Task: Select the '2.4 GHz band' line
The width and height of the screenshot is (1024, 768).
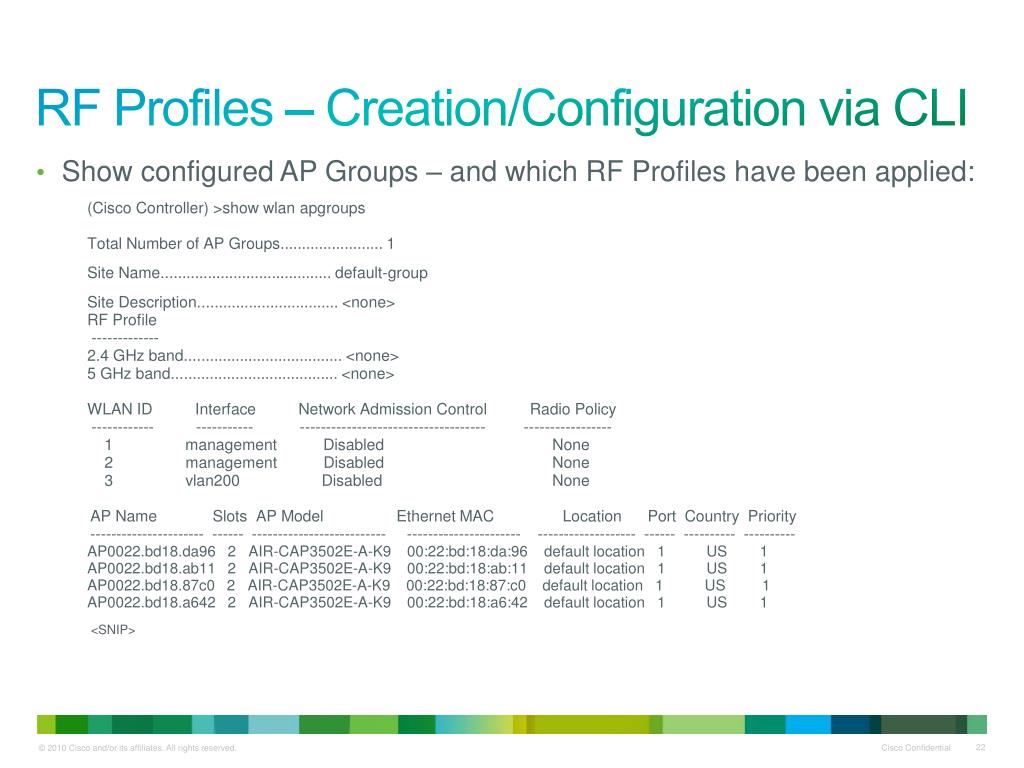Action: click(243, 356)
